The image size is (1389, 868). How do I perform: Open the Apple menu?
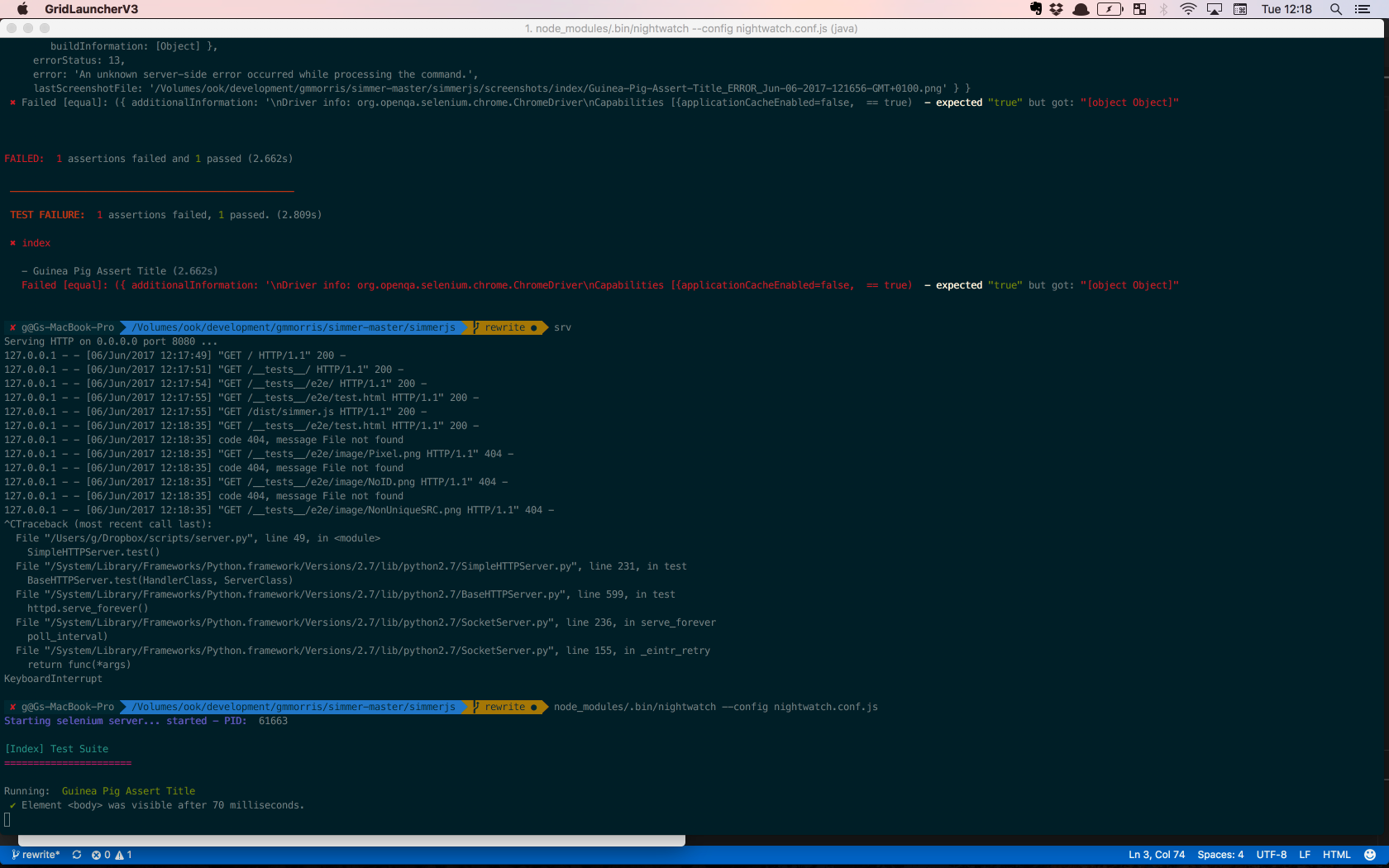(x=22, y=9)
